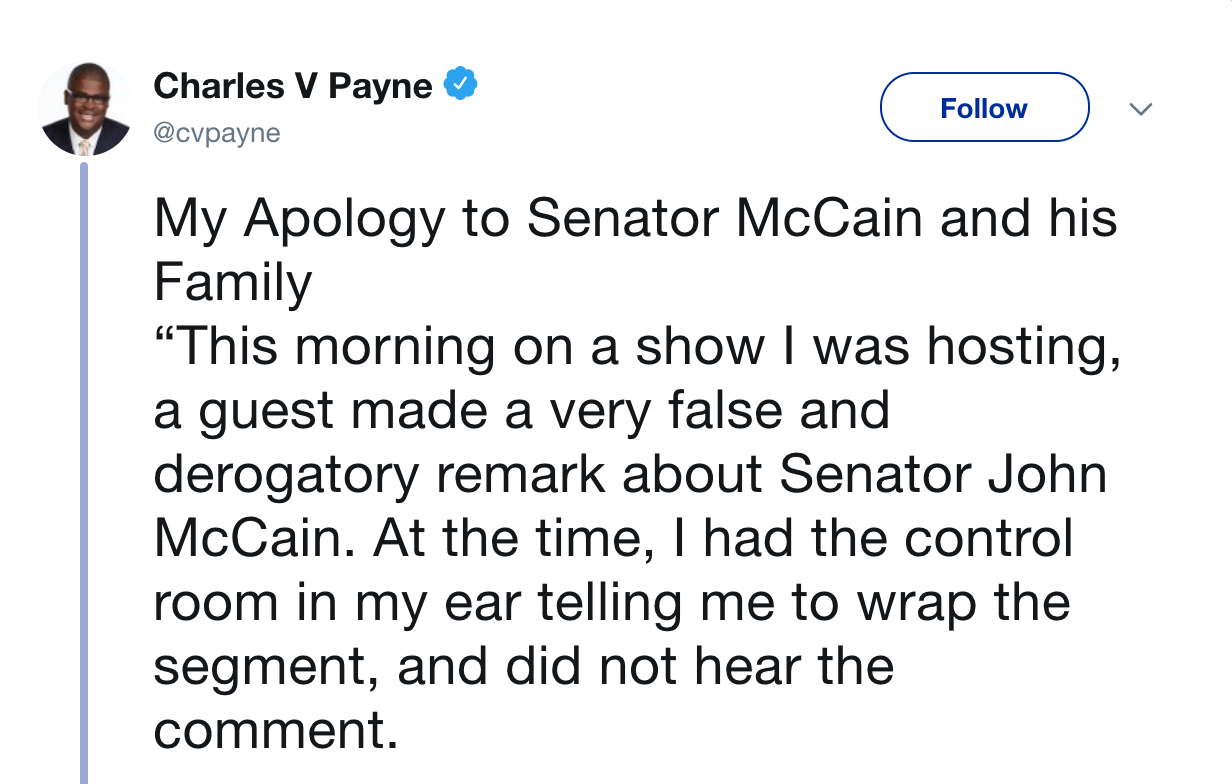The width and height of the screenshot is (1232, 784).
Task: Click the "My Apology to Senator McCain" line
Action: click(636, 221)
